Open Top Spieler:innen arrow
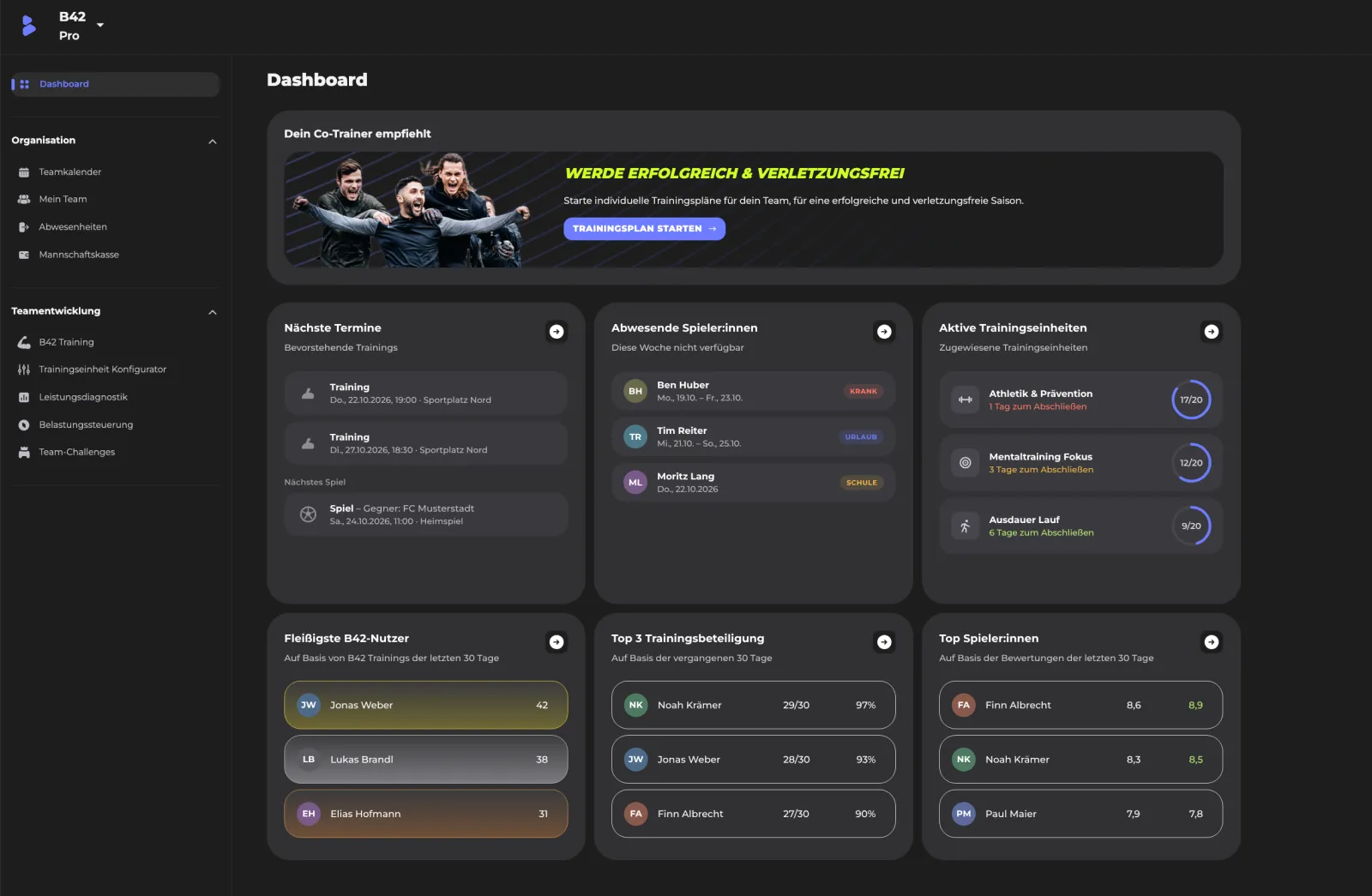Viewport: 1372px width, 896px height. [1212, 642]
